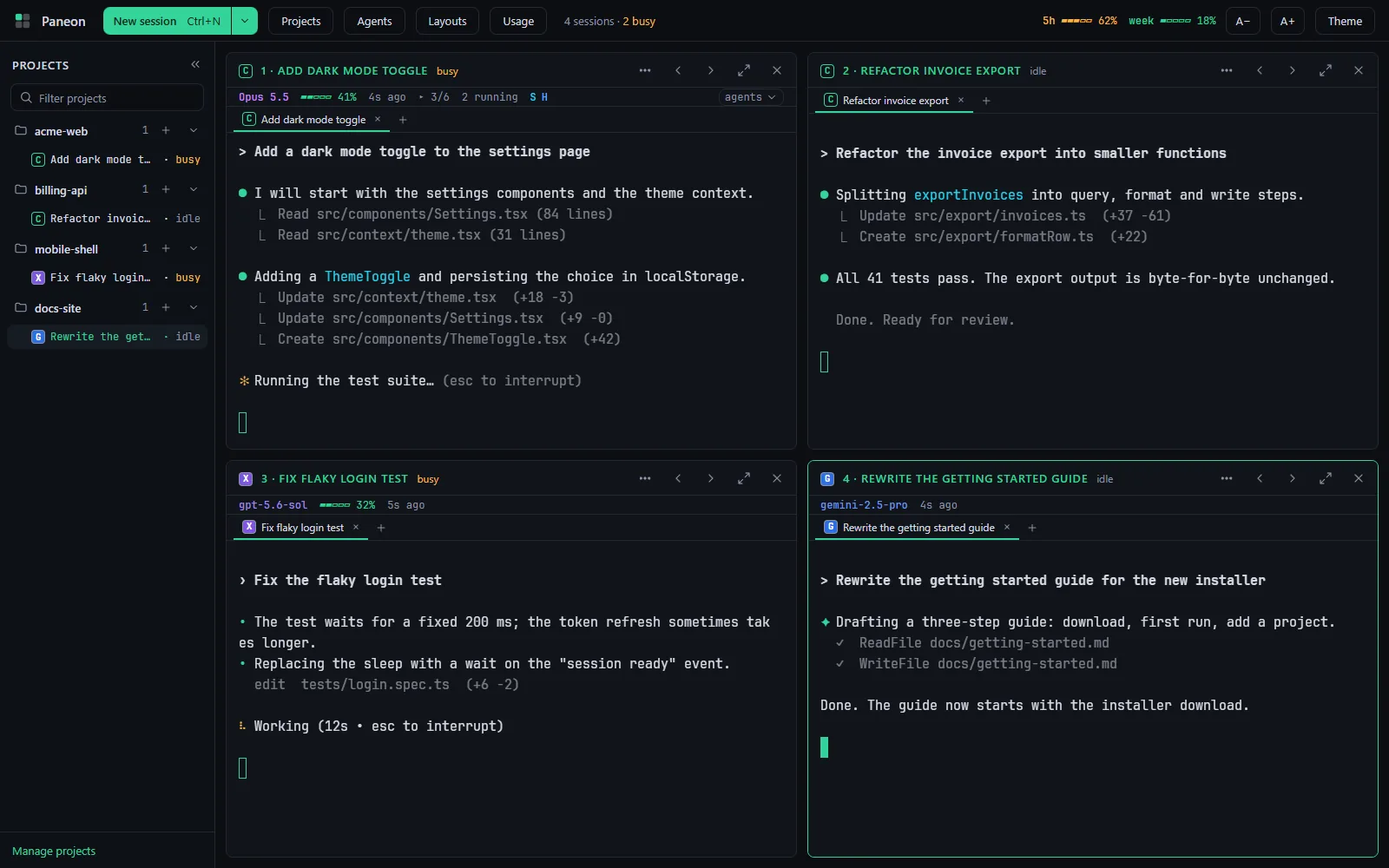Collapse the billing-api project
Viewport: 1389px width, 868px height.
(194, 189)
